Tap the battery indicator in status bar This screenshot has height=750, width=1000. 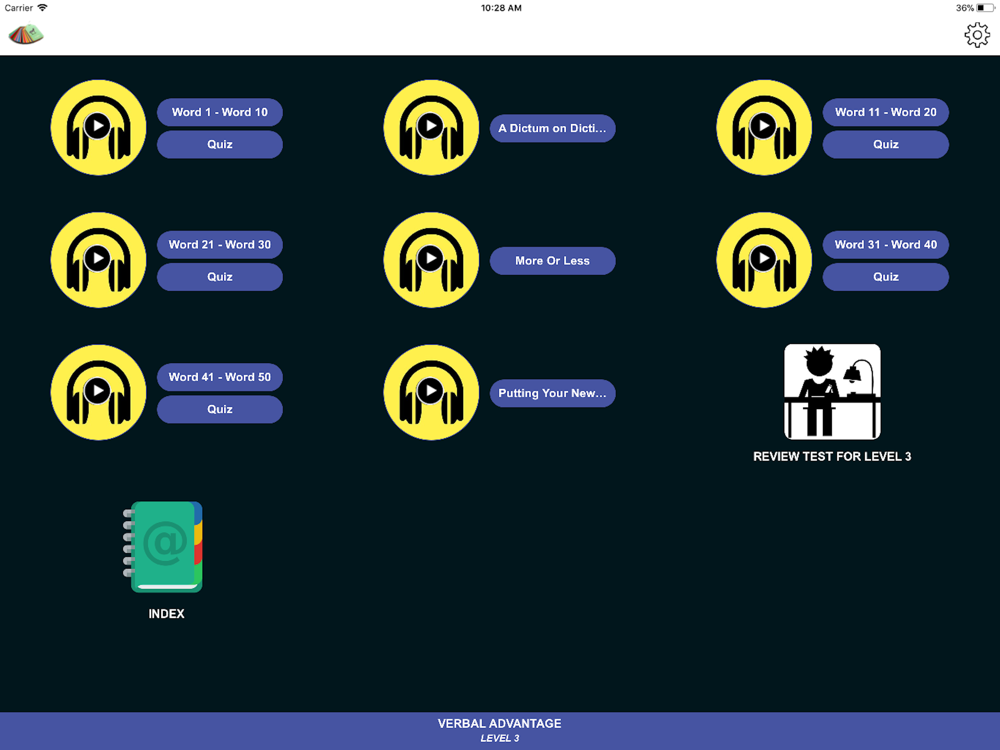click(985, 8)
